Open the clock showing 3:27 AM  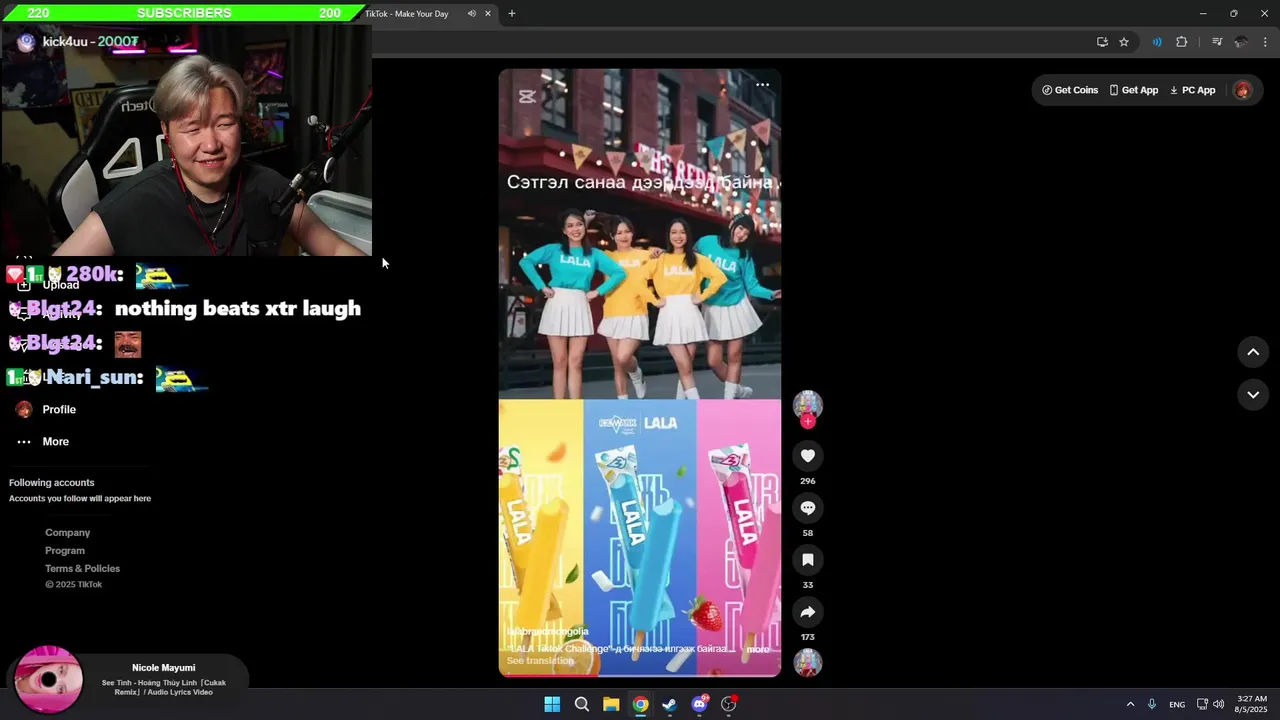pos(1252,704)
